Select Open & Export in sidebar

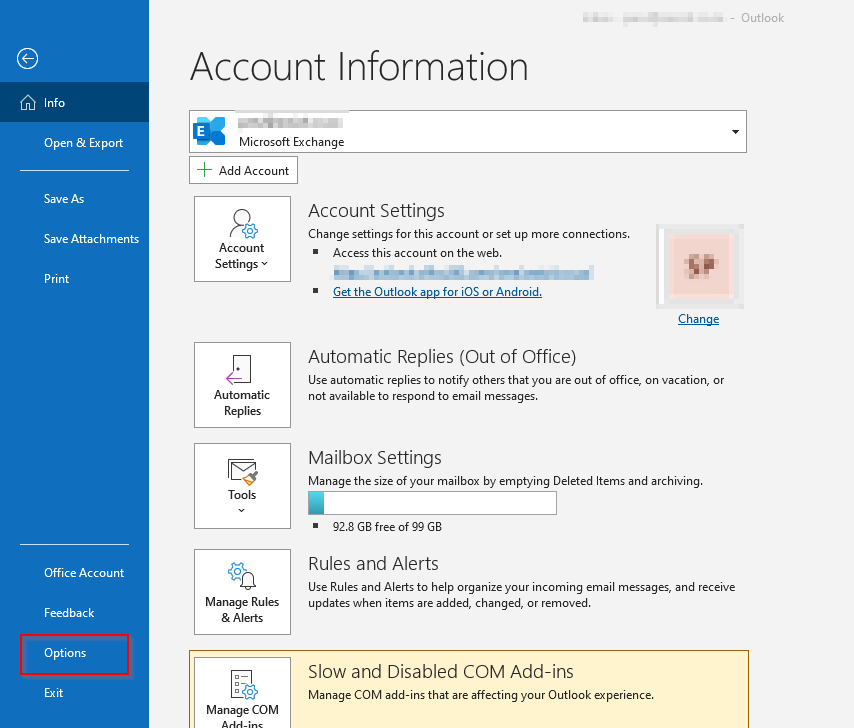click(83, 142)
